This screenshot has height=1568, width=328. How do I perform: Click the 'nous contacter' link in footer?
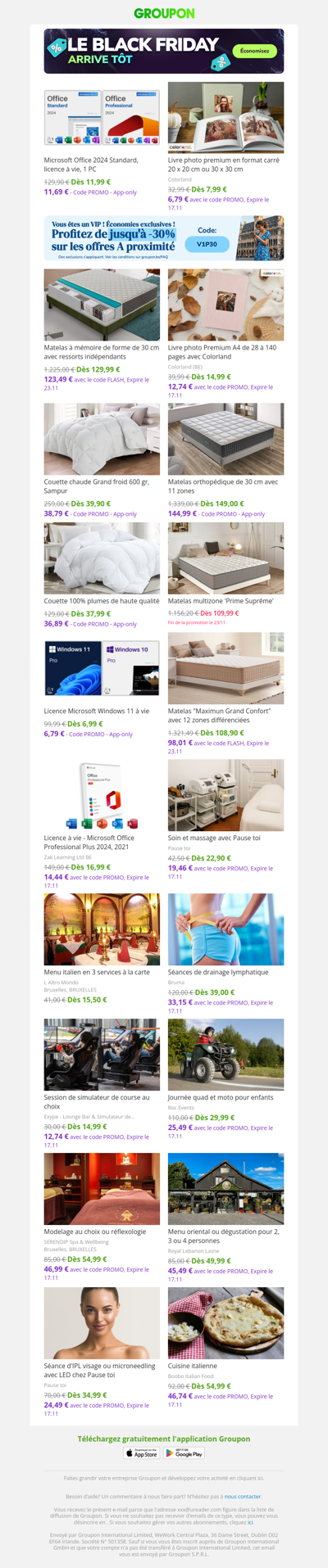[243, 1496]
